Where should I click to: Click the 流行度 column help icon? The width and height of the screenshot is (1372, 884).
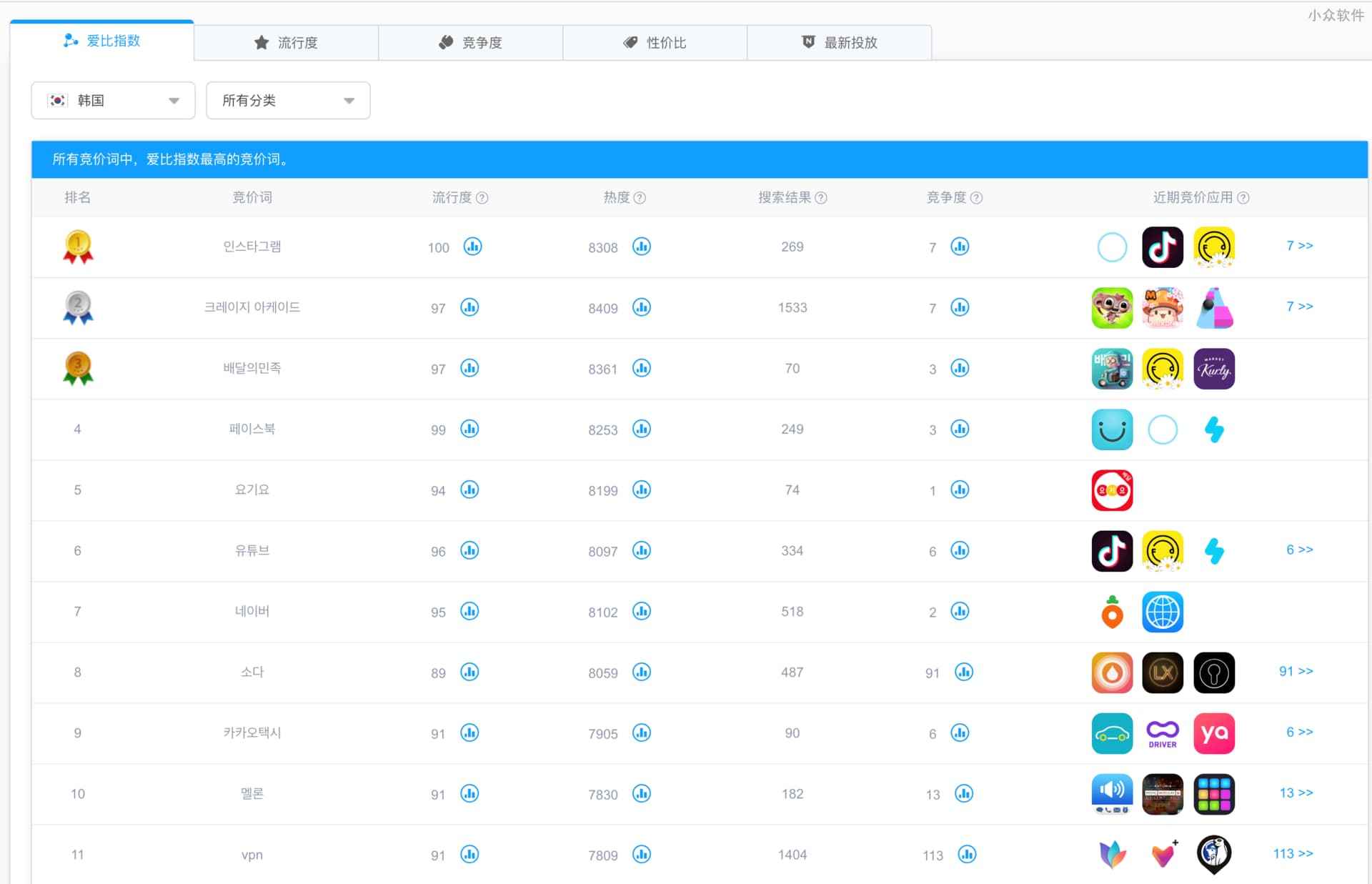[x=482, y=198]
